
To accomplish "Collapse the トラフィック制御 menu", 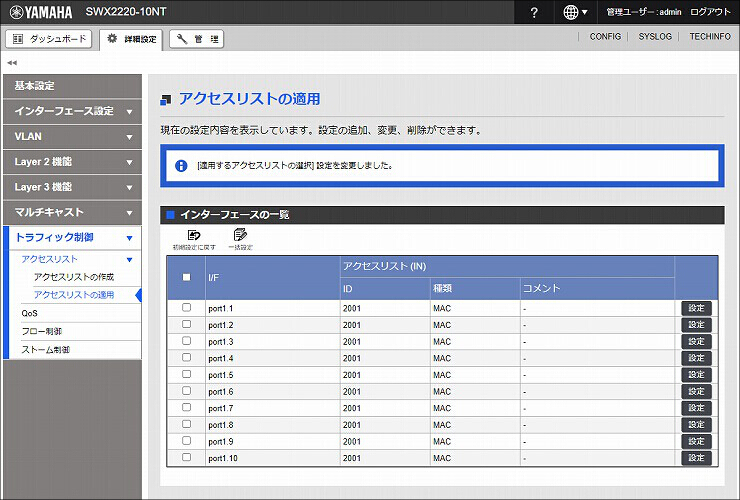I will (72, 237).
